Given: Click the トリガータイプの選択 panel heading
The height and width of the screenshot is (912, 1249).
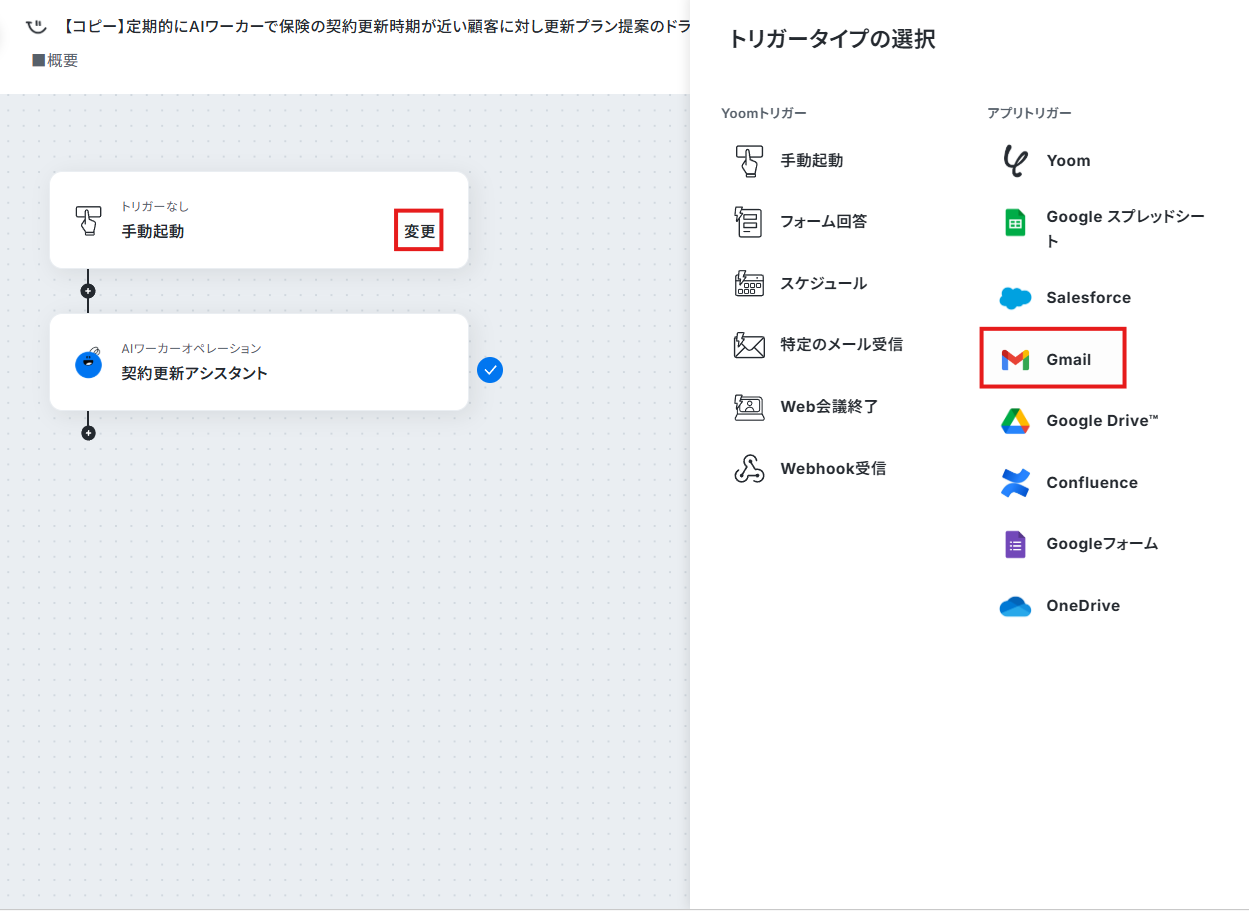Looking at the screenshot, I should 831,40.
